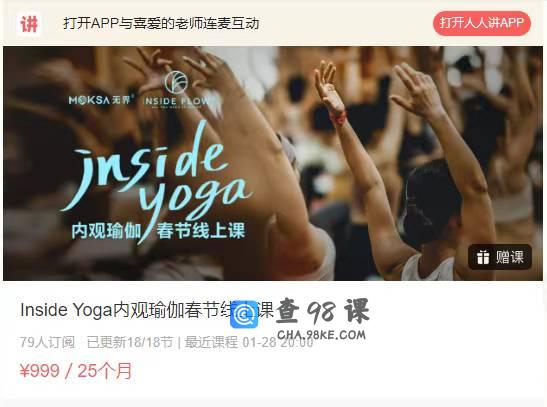547x407 pixels.
Task: Click 已更新18/18节 lesson progress text
Action: point(130,342)
